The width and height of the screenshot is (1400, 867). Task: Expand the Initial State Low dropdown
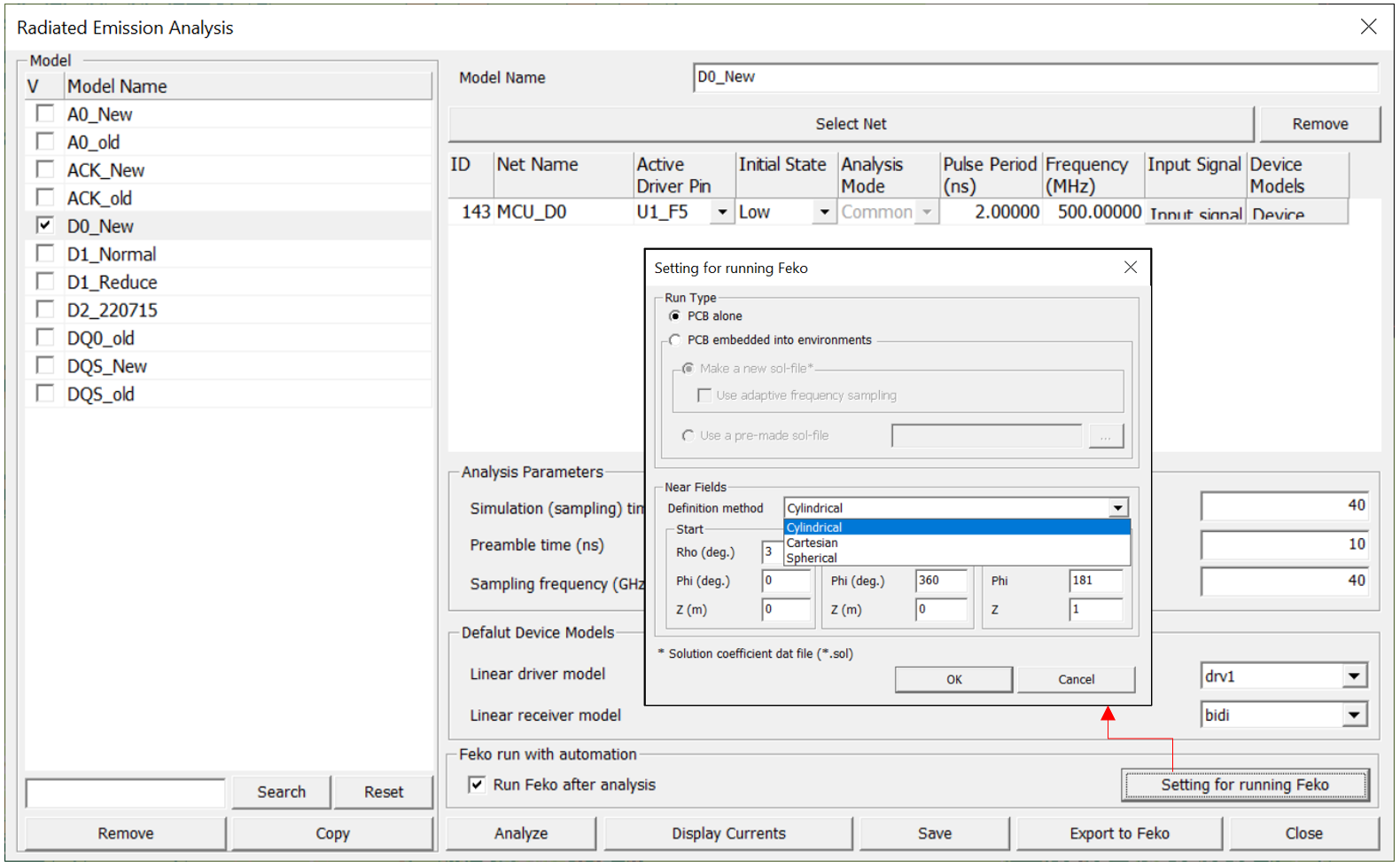coord(824,213)
